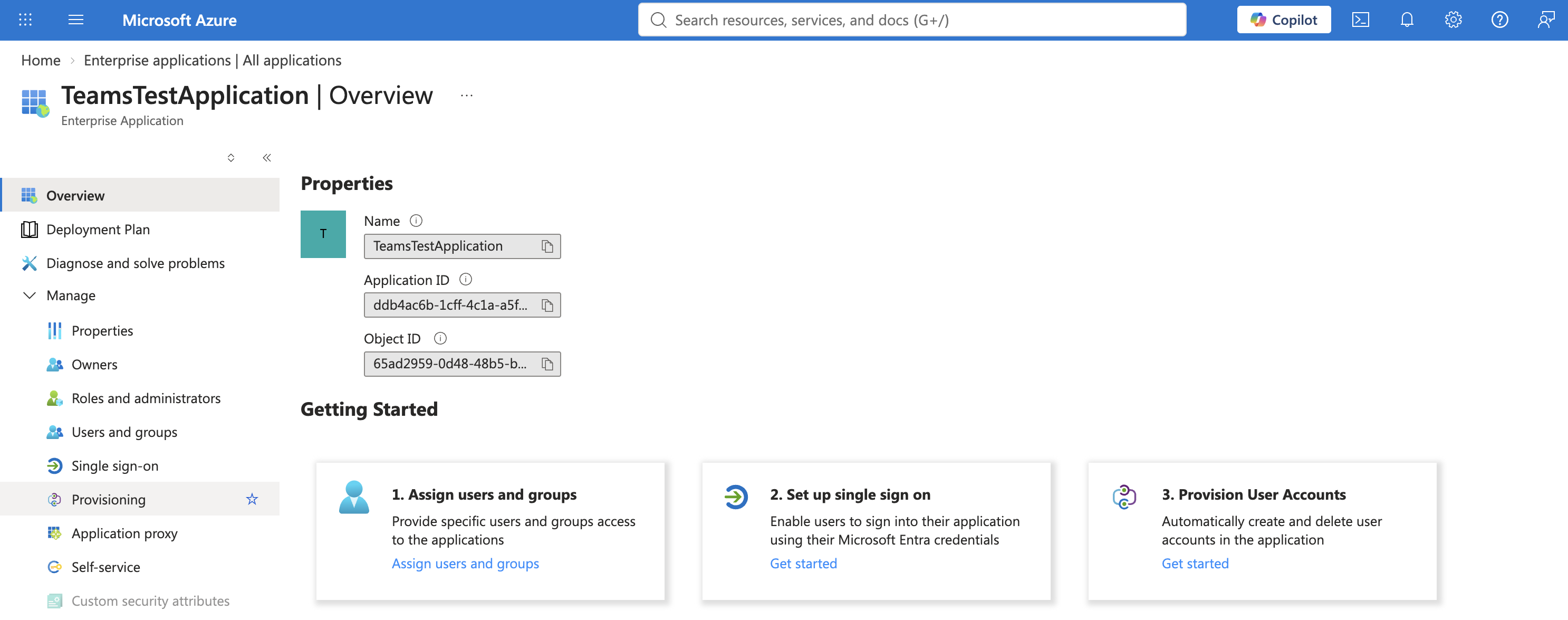
Task: Click the Users and groups icon in sidebar
Action: pyautogui.click(x=54, y=432)
